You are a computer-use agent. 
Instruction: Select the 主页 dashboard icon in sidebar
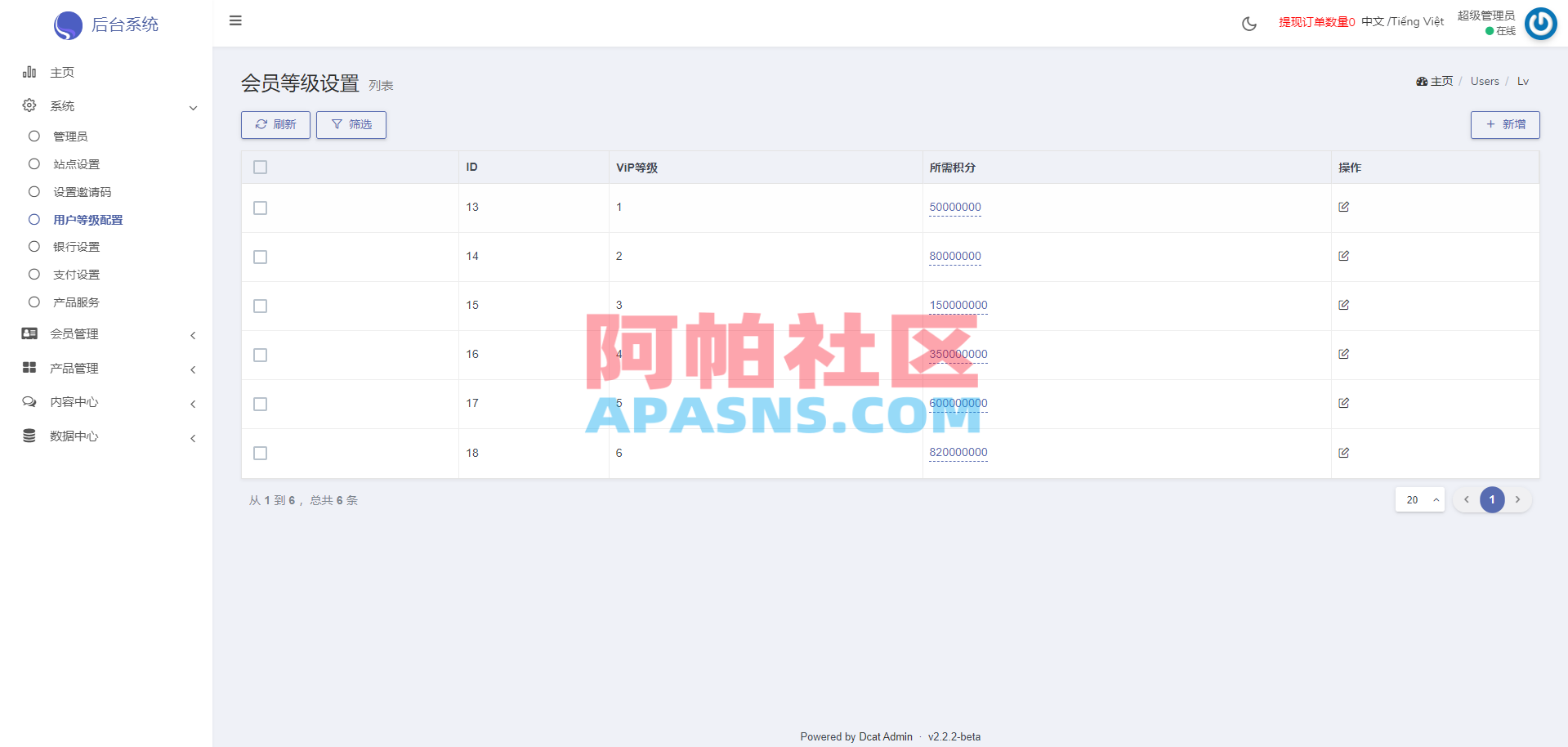(x=29, y=72)
